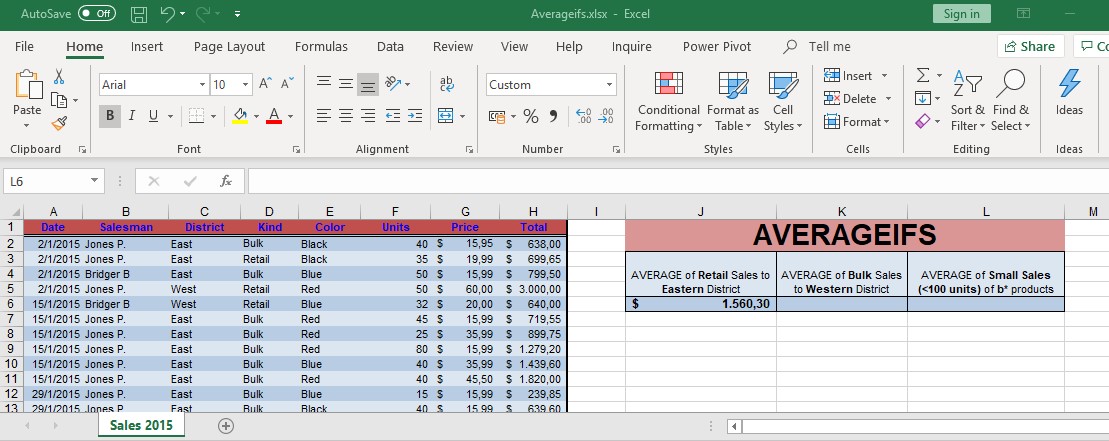This screenshot has height=441, width=1109.
Task: Click the Increase Font Size icon
Action: tap(265, 85)
